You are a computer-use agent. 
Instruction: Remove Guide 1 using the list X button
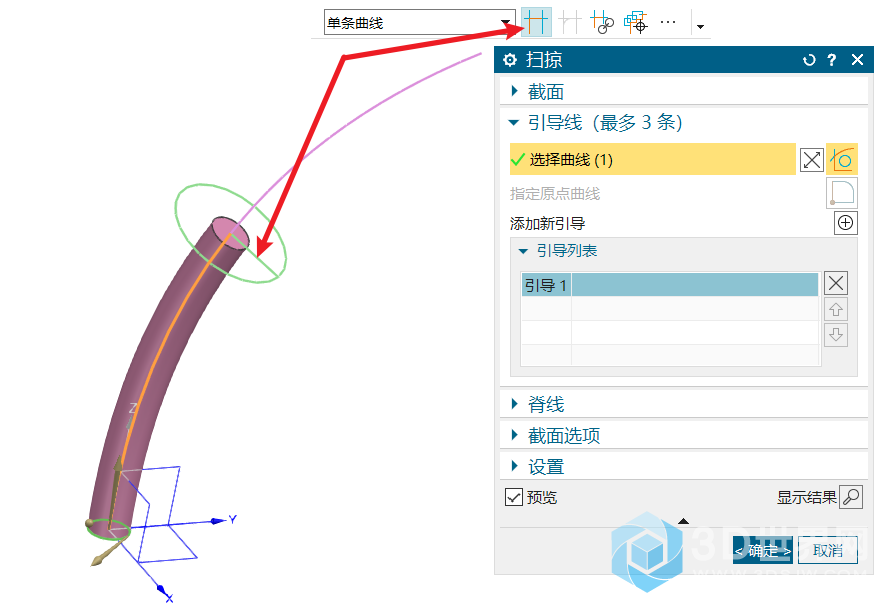pos(836,283)
